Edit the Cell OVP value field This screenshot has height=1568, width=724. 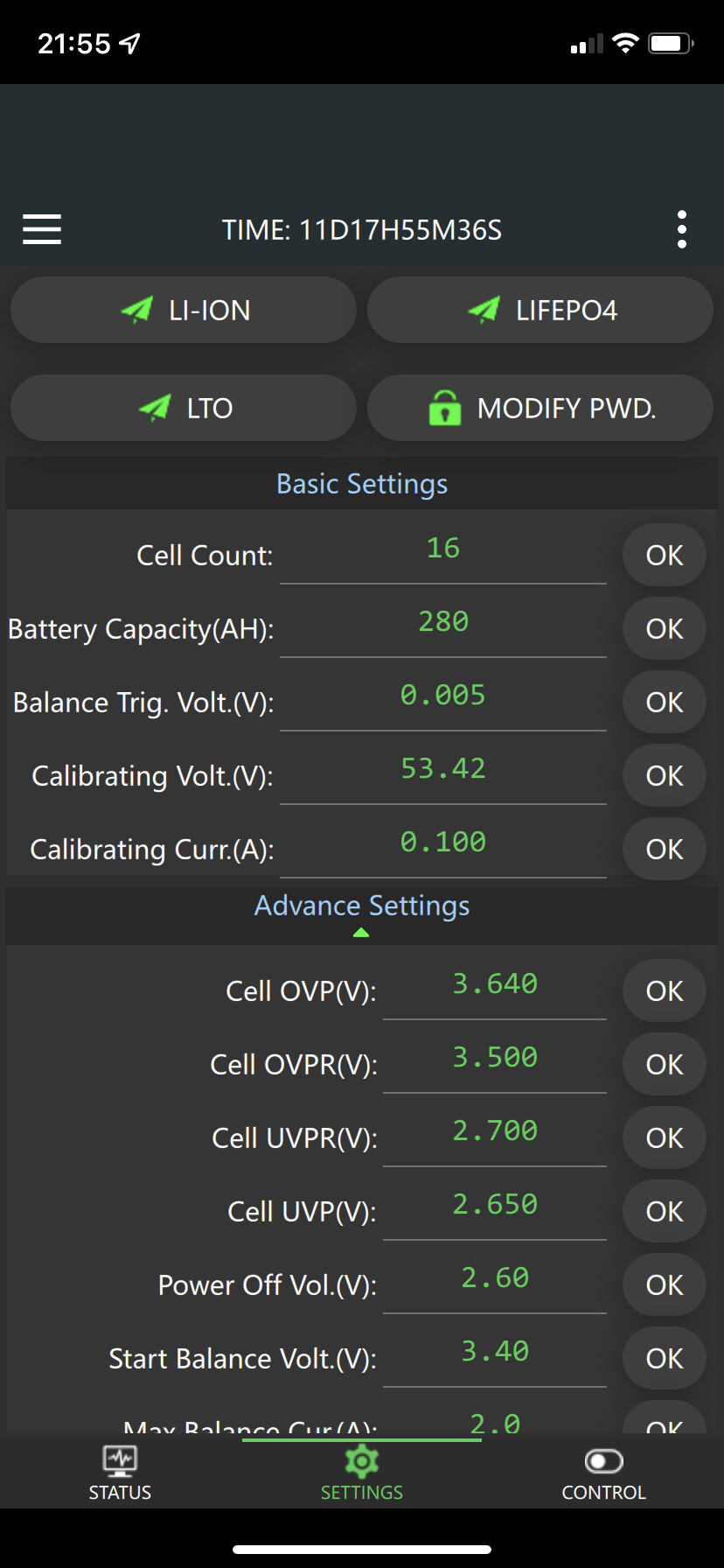pyautogui.click(x=495, y=985)
